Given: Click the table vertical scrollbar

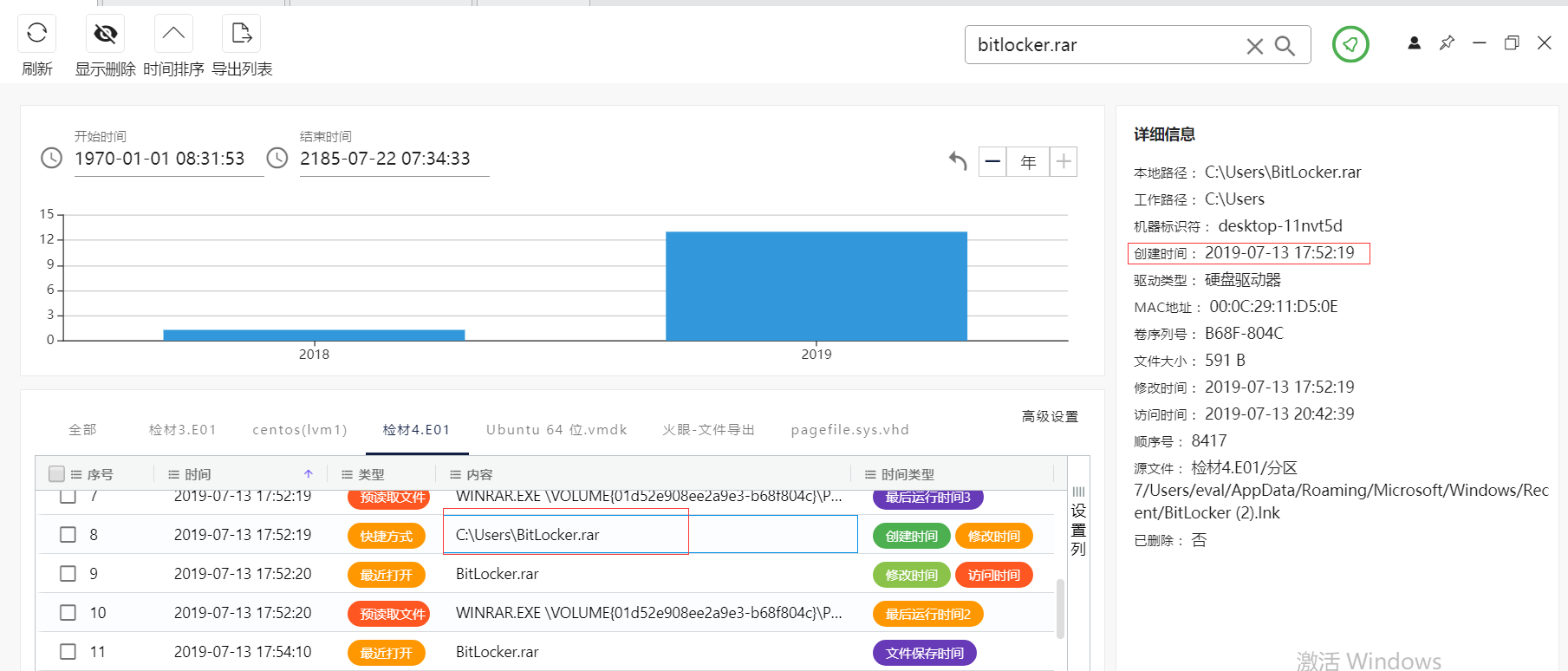Looking at the screenshot, I should point(1060,609).
